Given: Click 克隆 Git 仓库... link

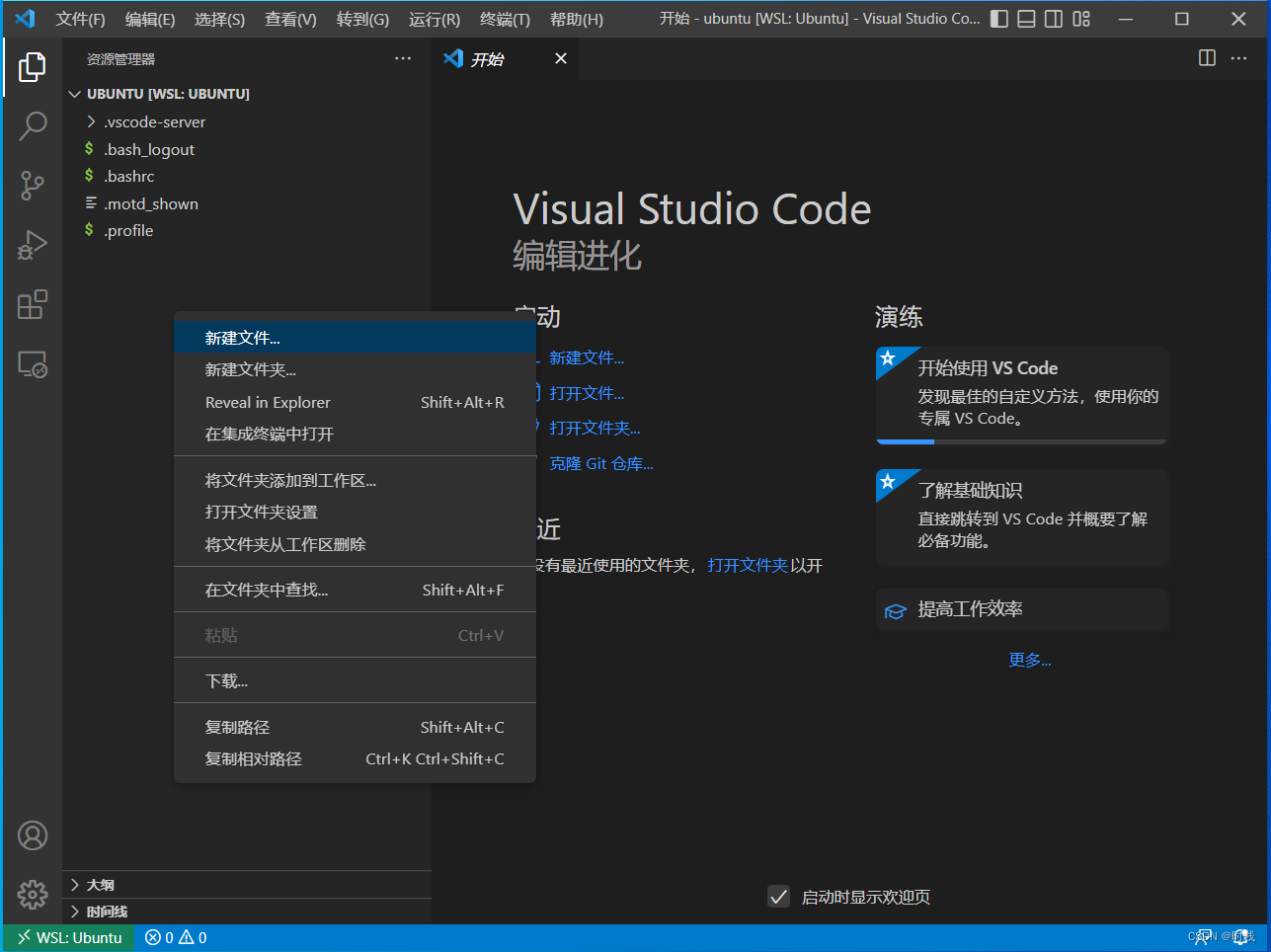Looking at the screenshot, I should 601,463.
